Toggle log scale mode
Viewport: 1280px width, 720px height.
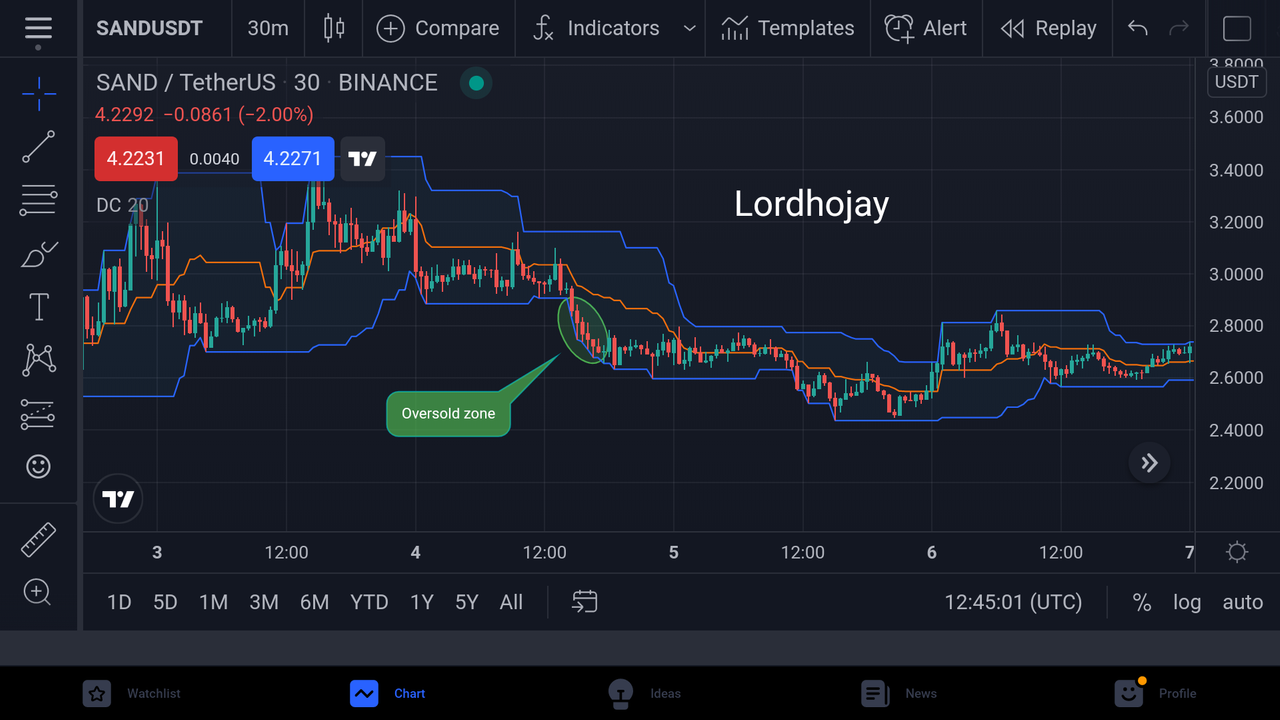[x=1187, y=602]
